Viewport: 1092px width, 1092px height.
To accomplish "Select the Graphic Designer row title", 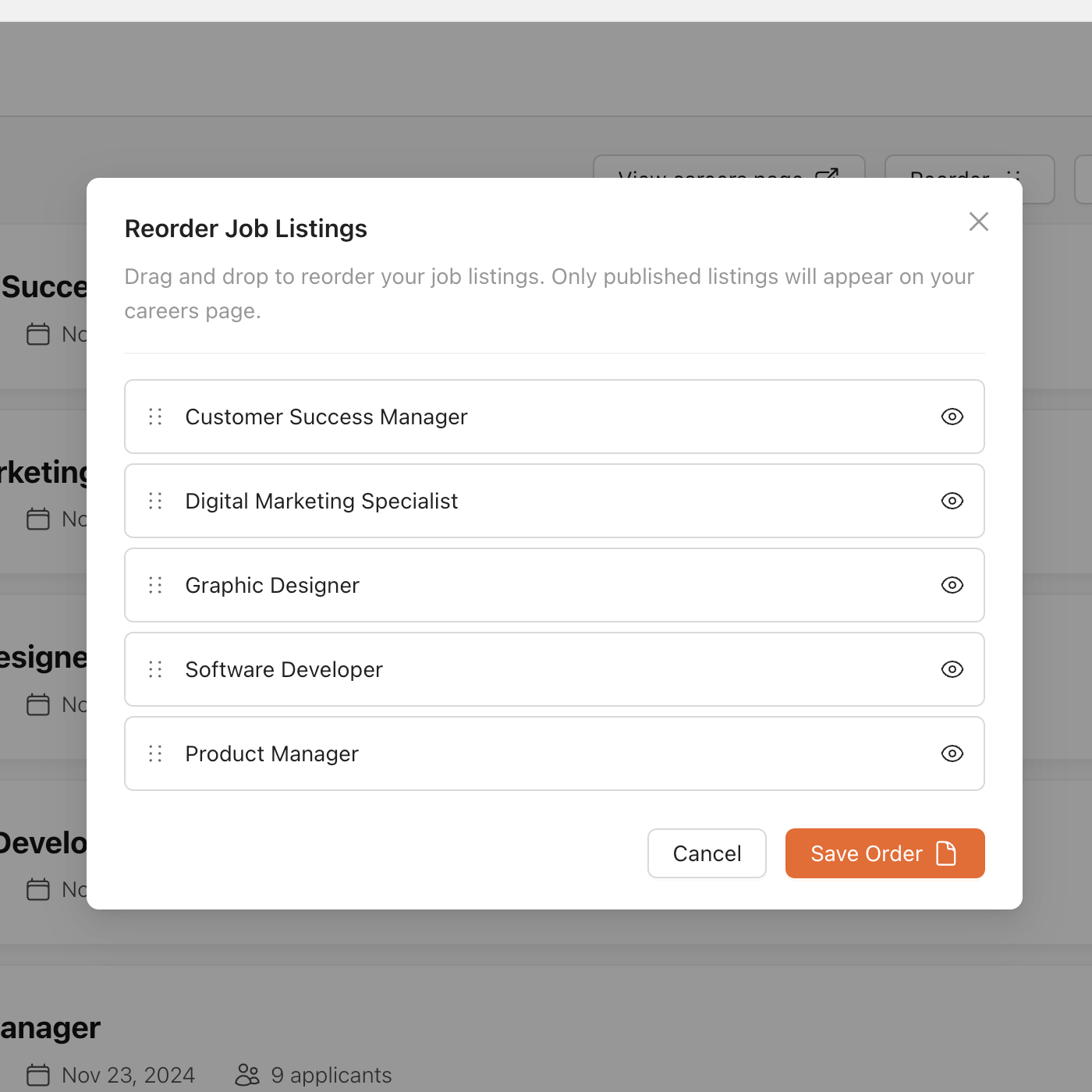I will 272,586.
